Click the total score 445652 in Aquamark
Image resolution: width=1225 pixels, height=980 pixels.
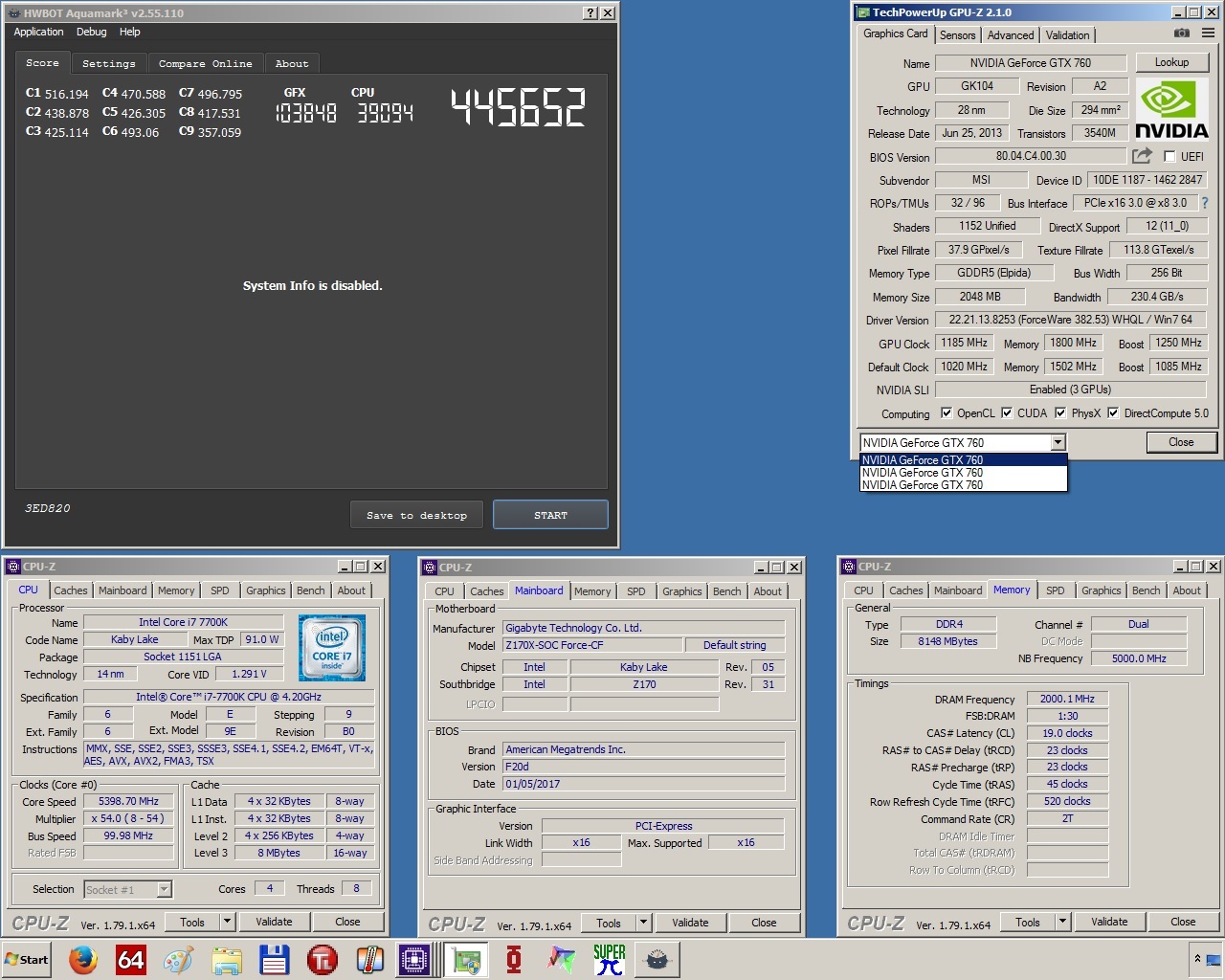click(x=518, y=108)
